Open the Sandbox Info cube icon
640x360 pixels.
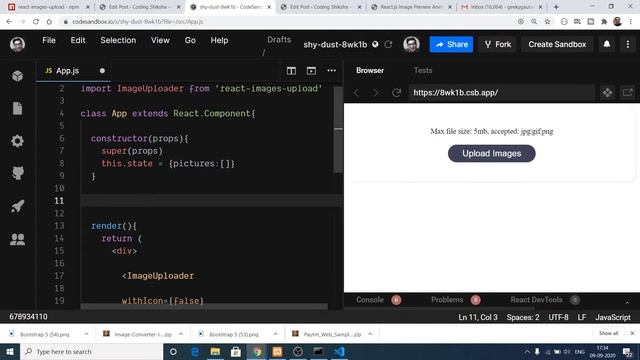click(x=17, y=76)
